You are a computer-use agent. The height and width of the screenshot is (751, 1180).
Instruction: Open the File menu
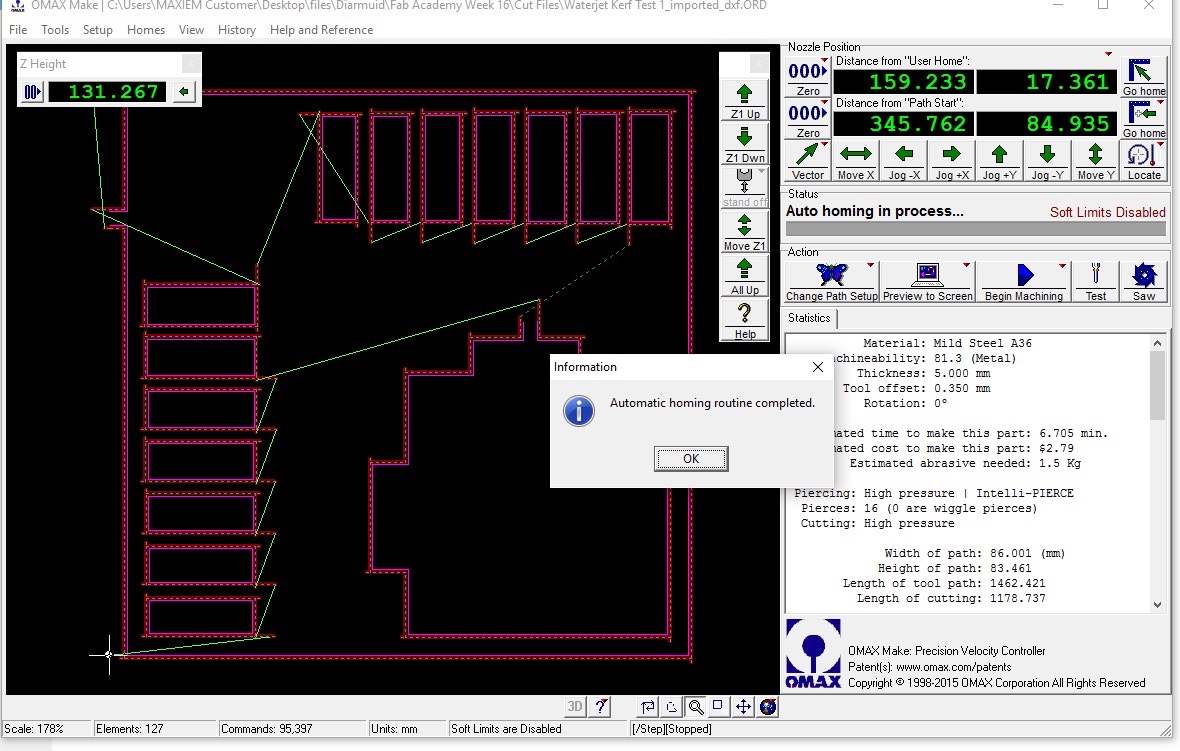(18, 30)
